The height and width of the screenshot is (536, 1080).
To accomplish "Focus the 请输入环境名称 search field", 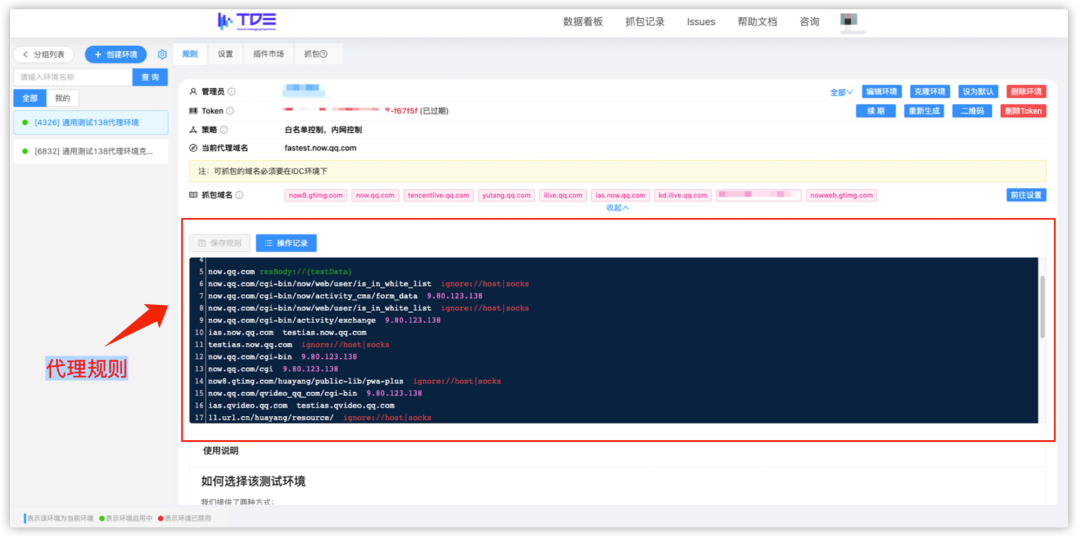I will (74, 77).
